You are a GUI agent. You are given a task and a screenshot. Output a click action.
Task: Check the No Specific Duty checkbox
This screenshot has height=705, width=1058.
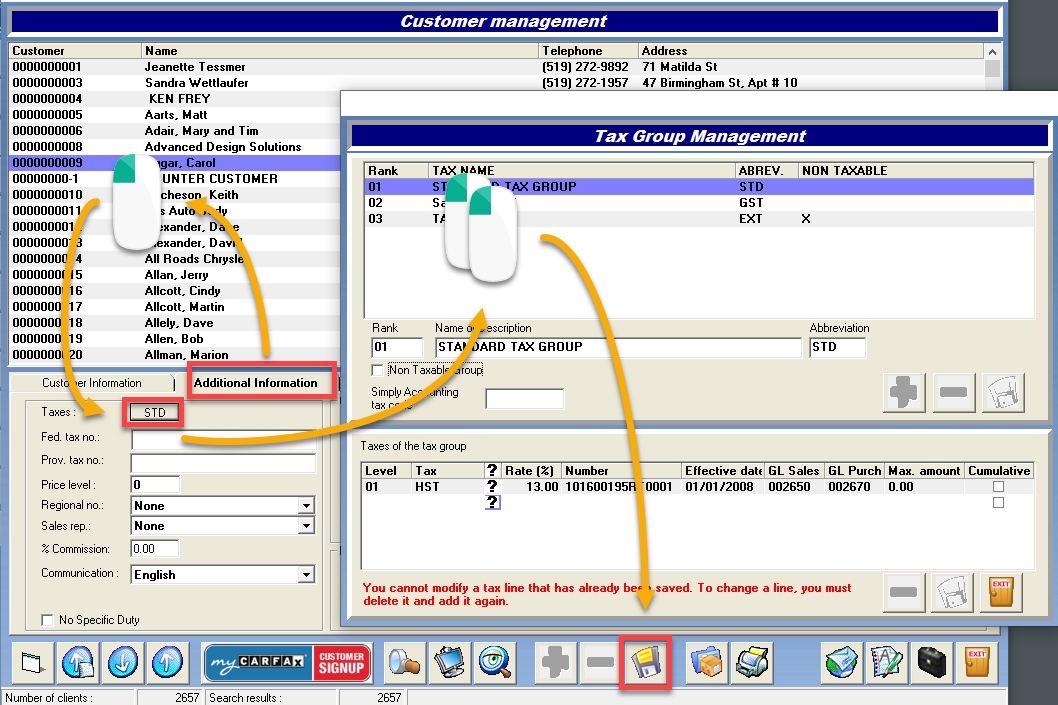coord(47,620)
